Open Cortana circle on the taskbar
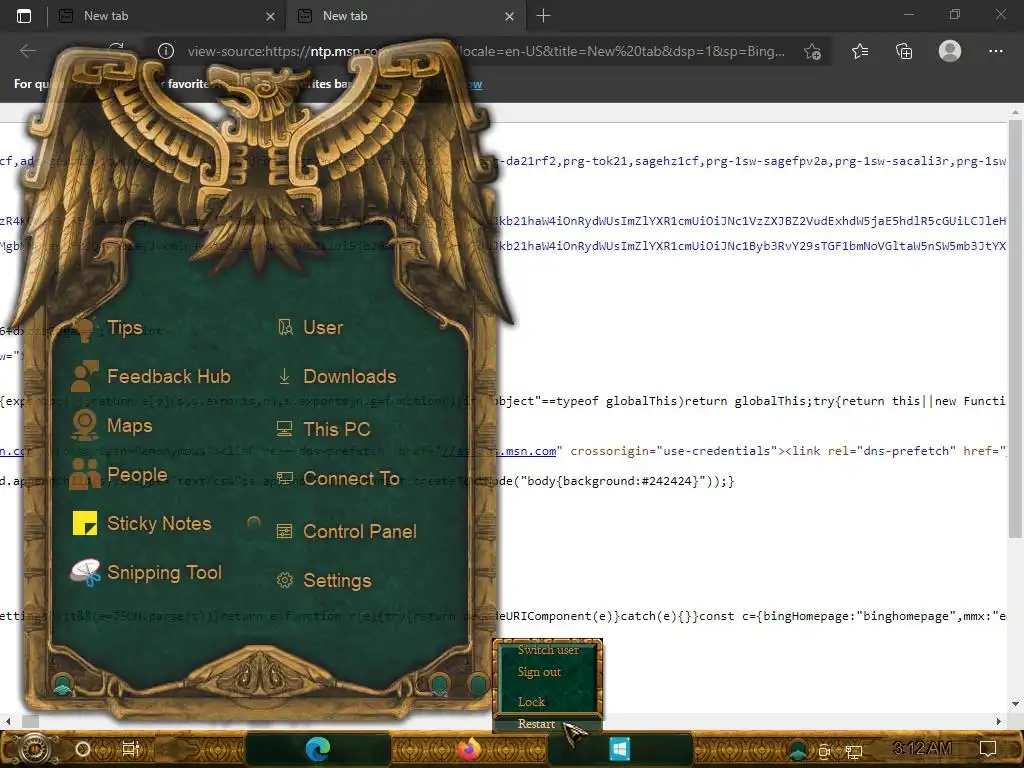The height and width of the screenshot is (768, 1024). [x=83, y=749]
